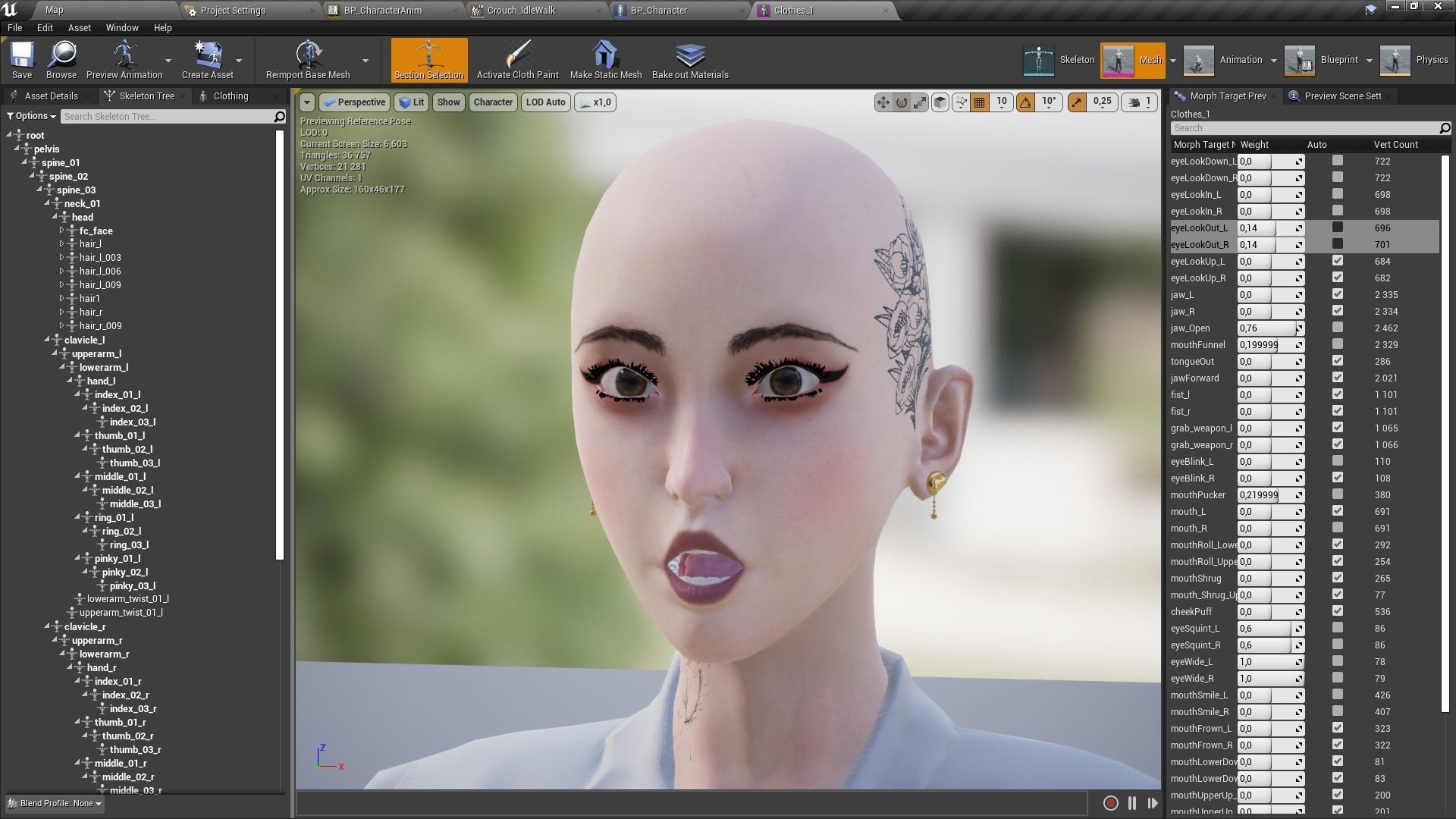Screen dimensions: 1456x819
Task: Click the Show viewport button
Action: pos(448,102)
